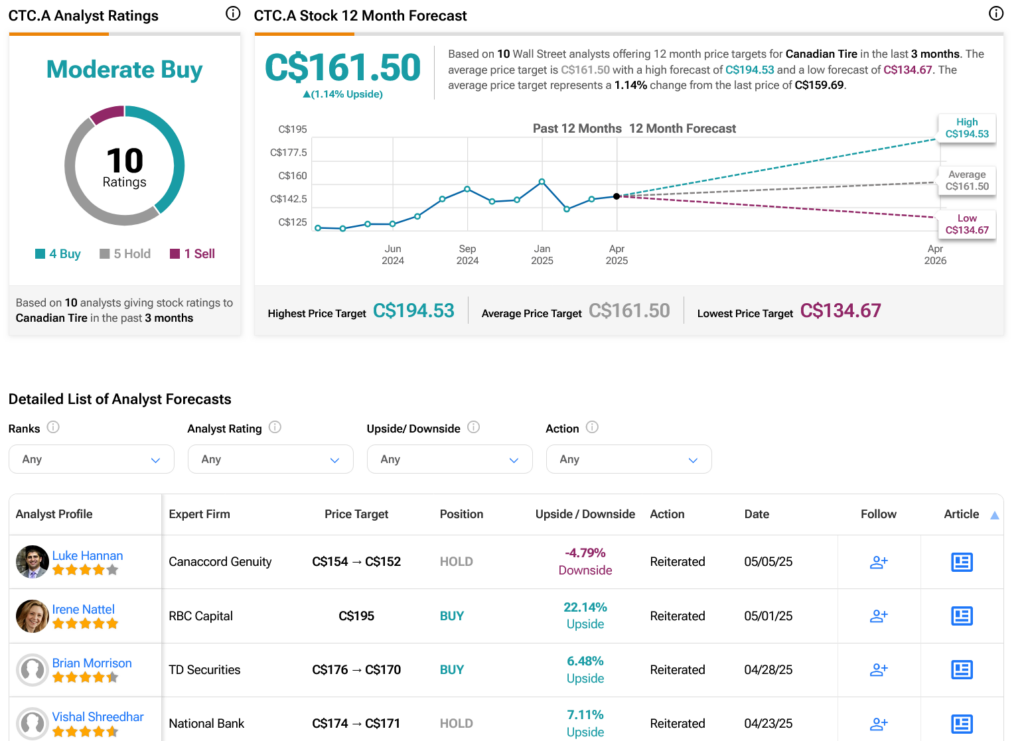Show Ranks filter info tooltip icon
The width and height of the screenshot is (1024, 741).
coord(54,428)
